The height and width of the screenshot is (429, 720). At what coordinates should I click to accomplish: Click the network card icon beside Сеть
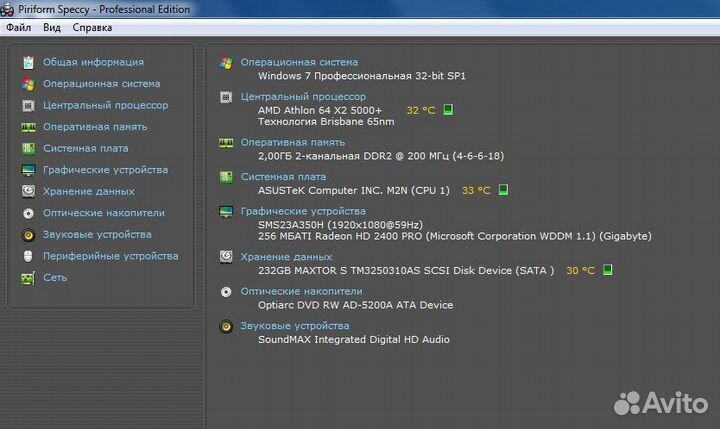click(28, 278)
